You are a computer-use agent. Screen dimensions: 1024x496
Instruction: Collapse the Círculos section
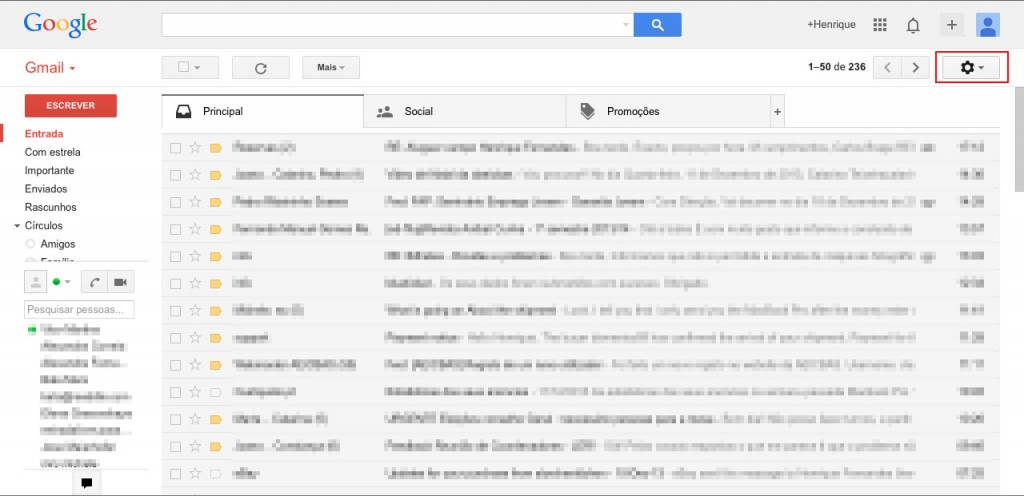tap(17, 226)
